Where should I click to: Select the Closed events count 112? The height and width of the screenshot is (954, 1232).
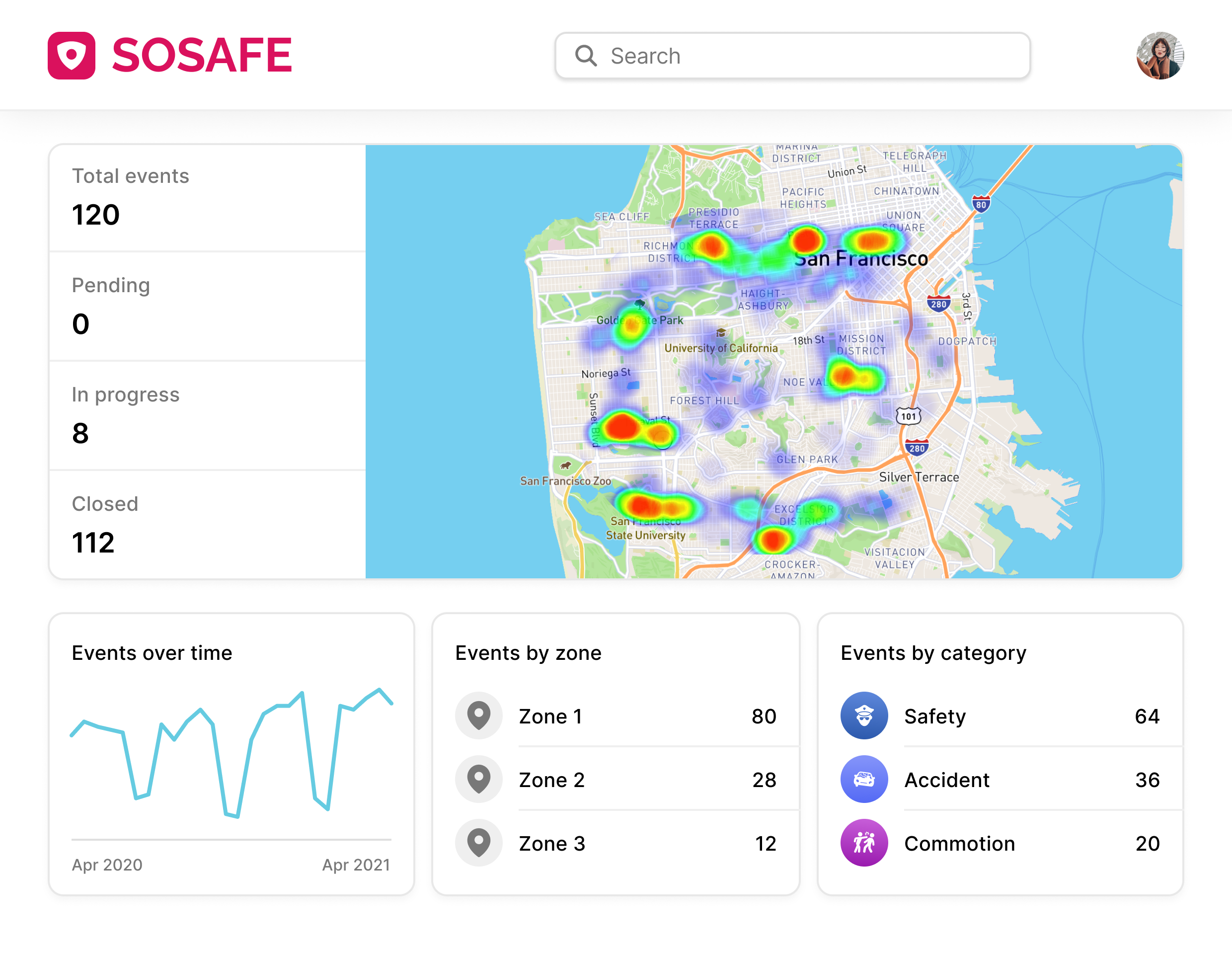[x=93, y=543]
